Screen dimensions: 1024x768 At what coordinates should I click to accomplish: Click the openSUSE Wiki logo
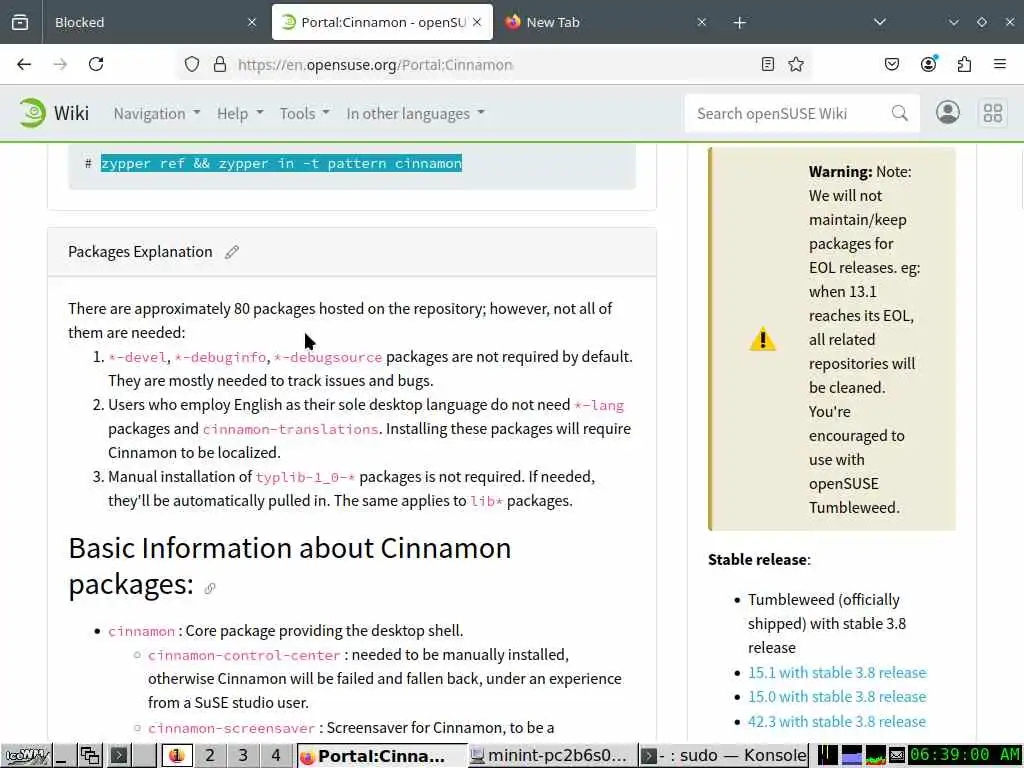pyautogui.click(x=54, y=113)
